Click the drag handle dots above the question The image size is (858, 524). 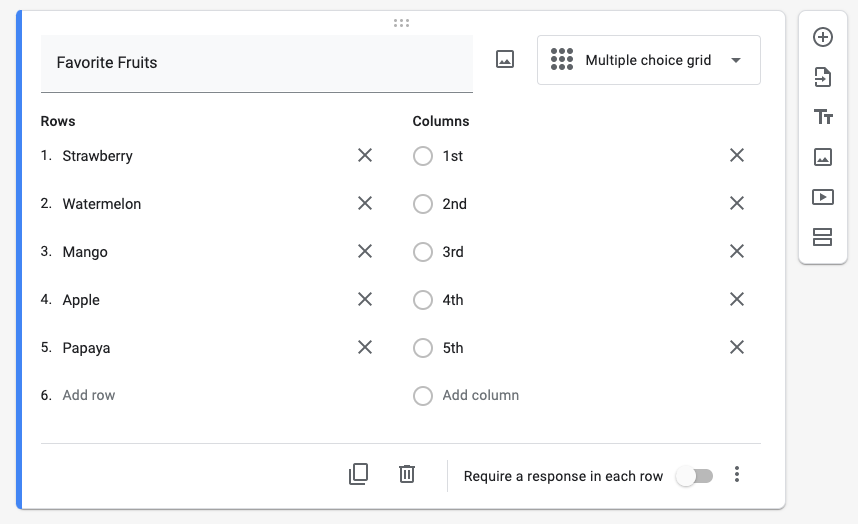pyautogui.click(x=401, y=23)
